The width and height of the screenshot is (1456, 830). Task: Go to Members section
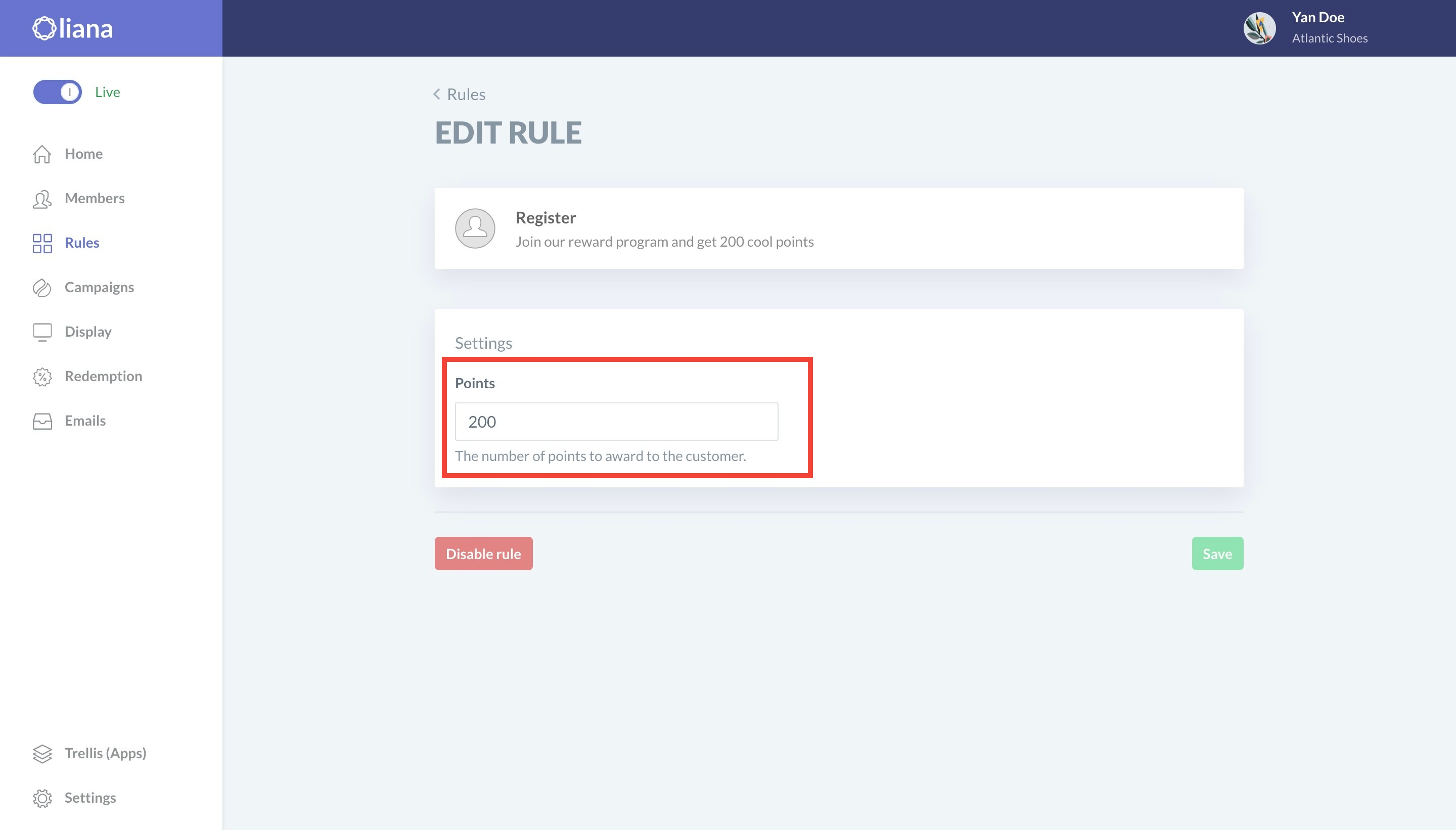tap(95, 198)
